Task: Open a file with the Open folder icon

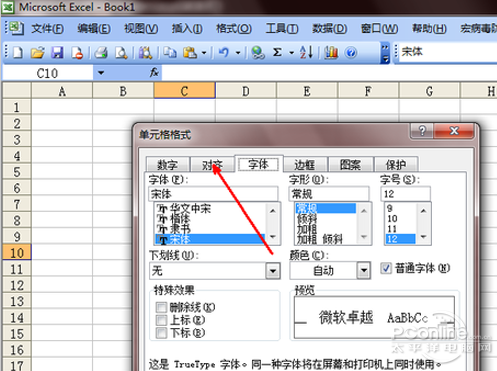Action: 38,53
